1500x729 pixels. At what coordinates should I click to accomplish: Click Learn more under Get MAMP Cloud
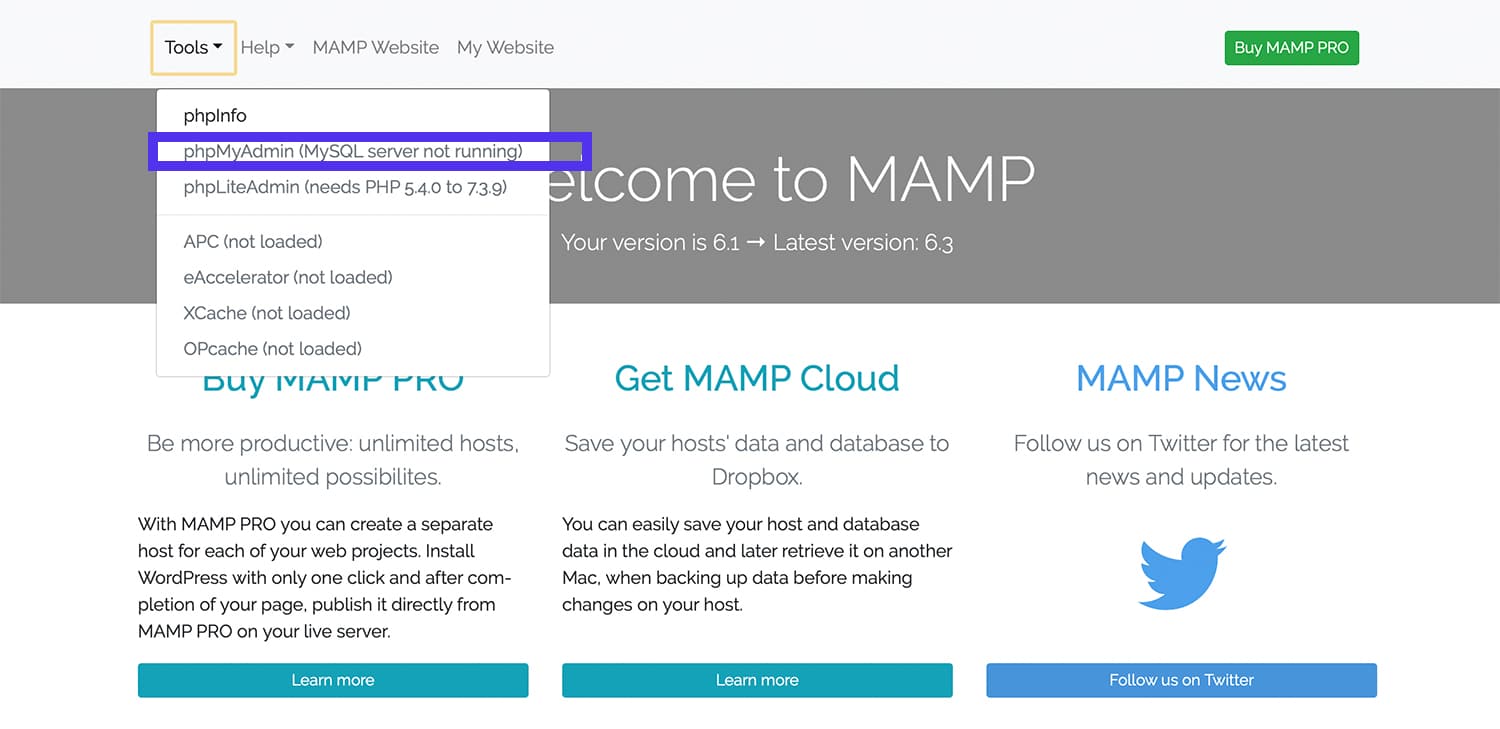[x=757, y=680]
